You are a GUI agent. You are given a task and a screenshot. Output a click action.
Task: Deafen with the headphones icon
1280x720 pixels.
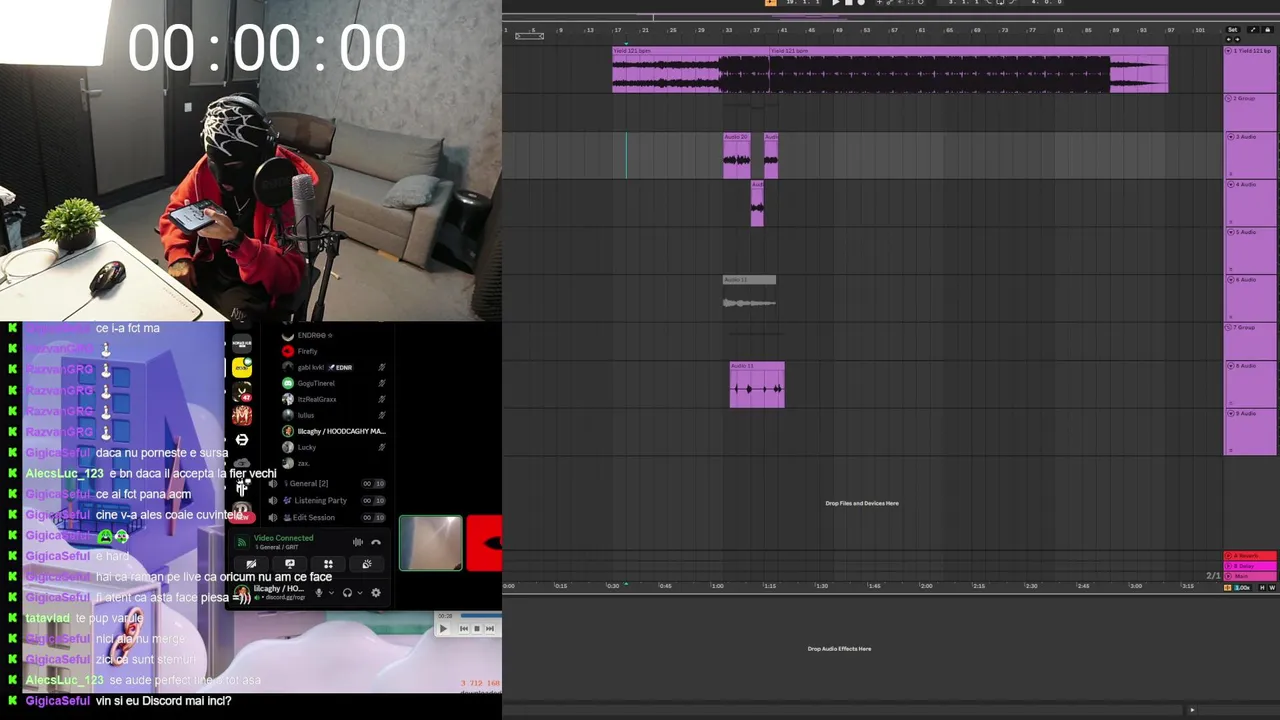click(x=347, y=593)
